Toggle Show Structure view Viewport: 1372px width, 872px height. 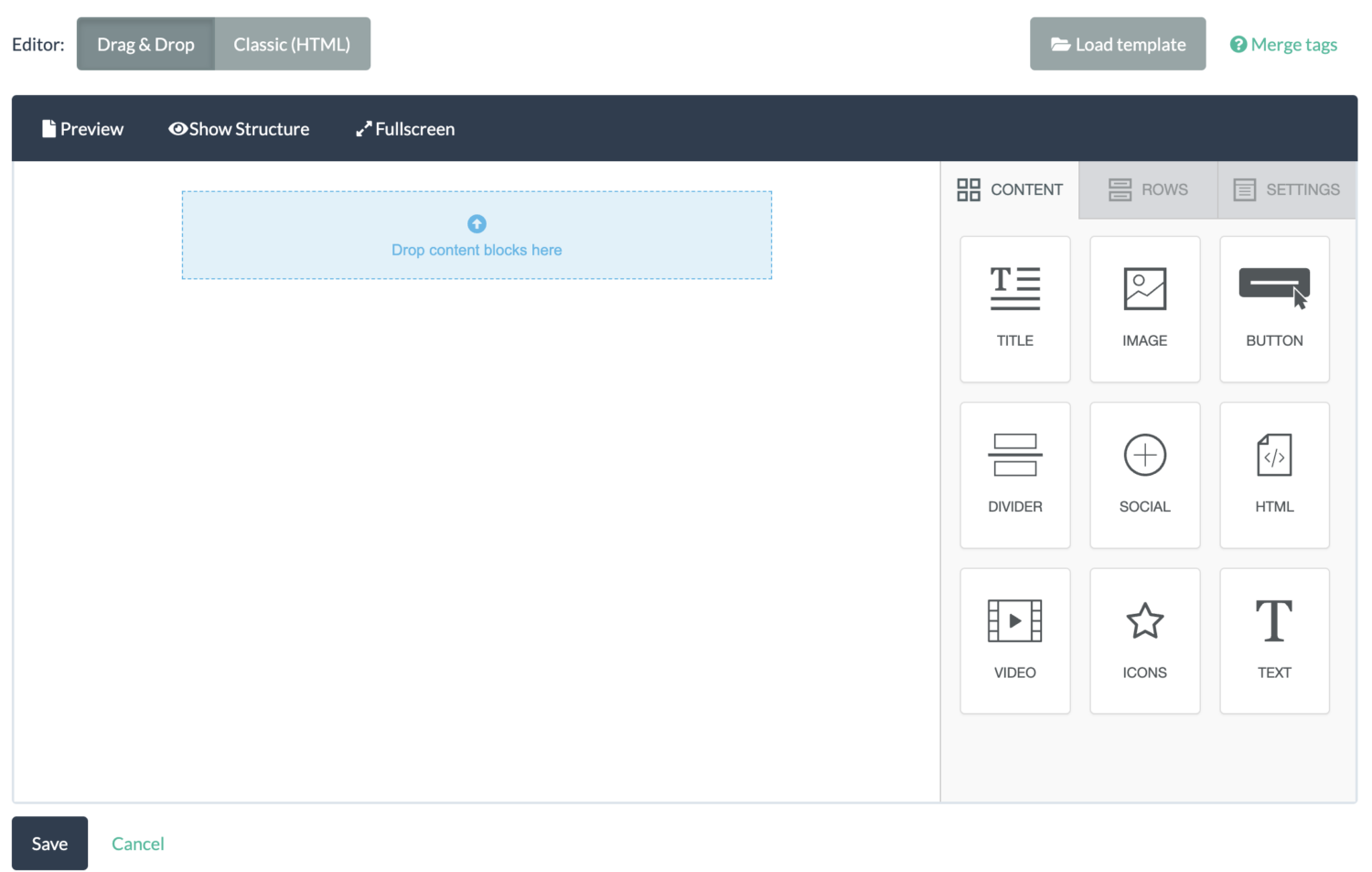pos(239,129)
